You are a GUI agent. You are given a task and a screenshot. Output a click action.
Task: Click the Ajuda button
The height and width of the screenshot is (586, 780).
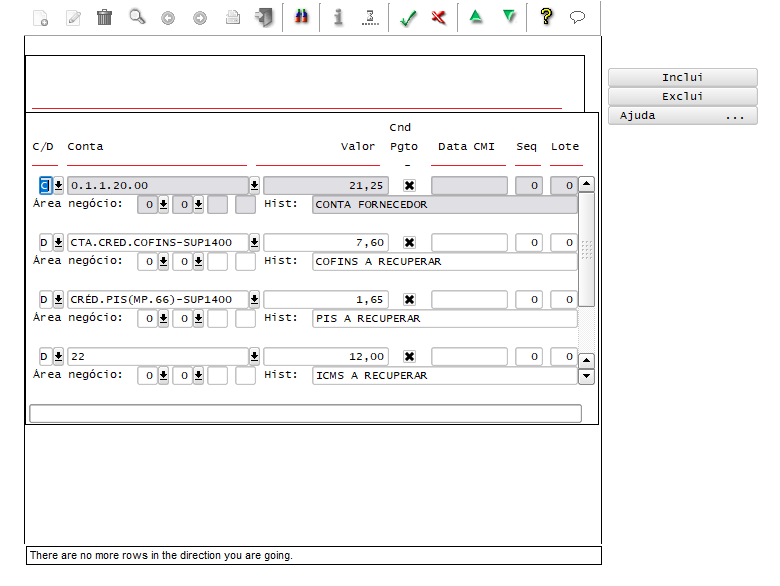point(682,115)
